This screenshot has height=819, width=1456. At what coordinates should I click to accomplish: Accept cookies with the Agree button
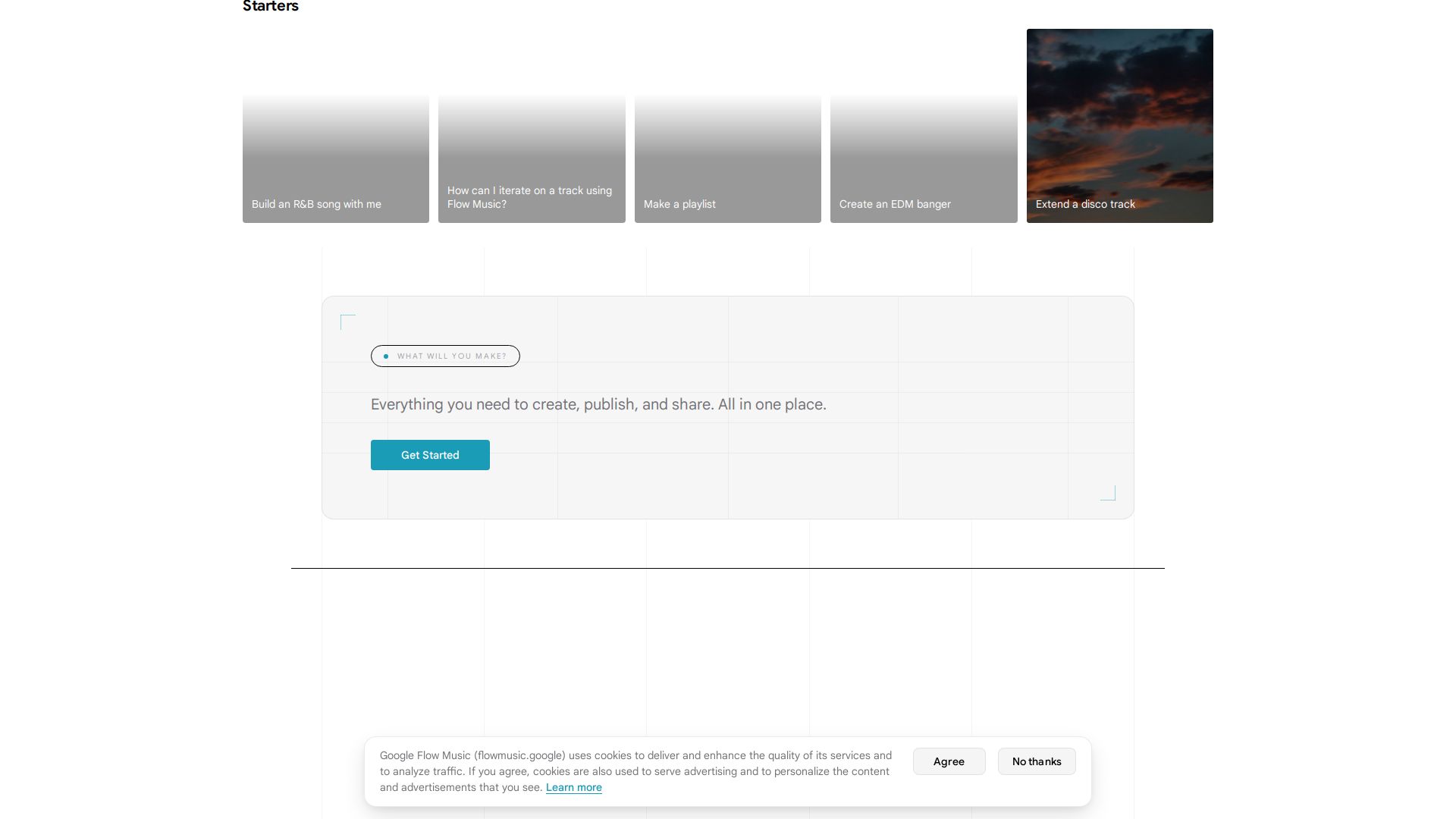(x=949, y=761)
